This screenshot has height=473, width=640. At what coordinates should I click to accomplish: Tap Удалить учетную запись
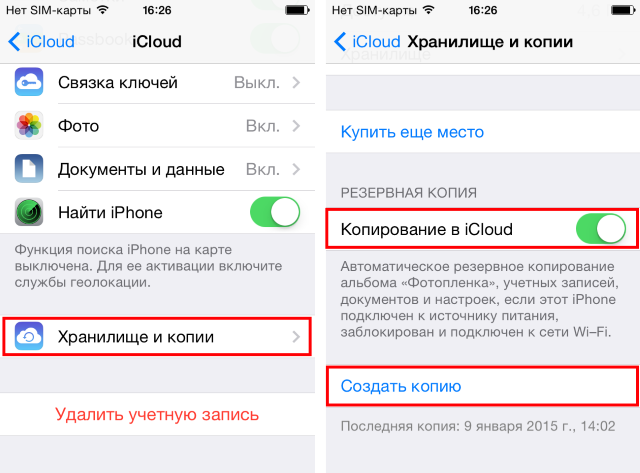157,414
